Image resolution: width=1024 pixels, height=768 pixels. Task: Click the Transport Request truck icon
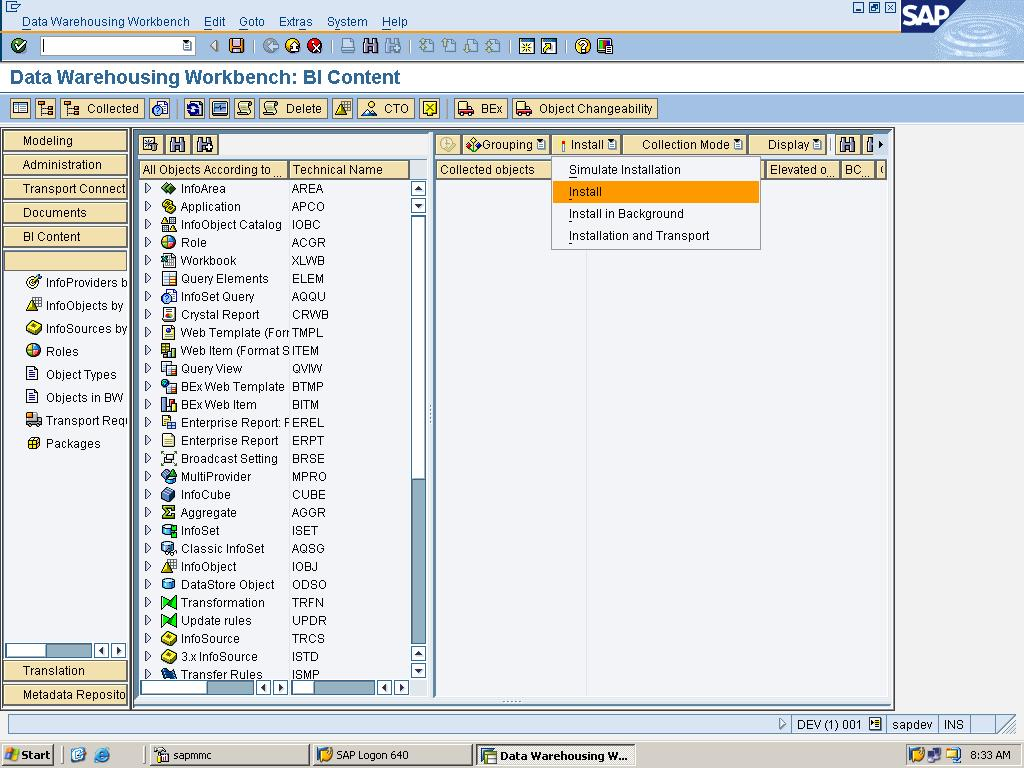[x=33, y=420]
